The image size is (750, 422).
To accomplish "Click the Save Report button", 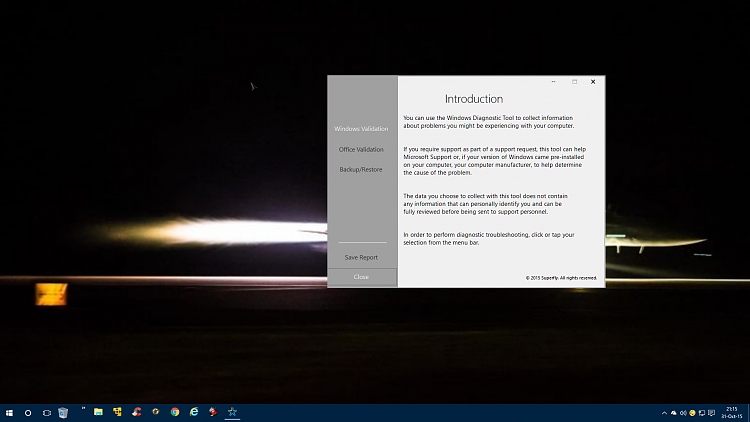I will point(361,257).
